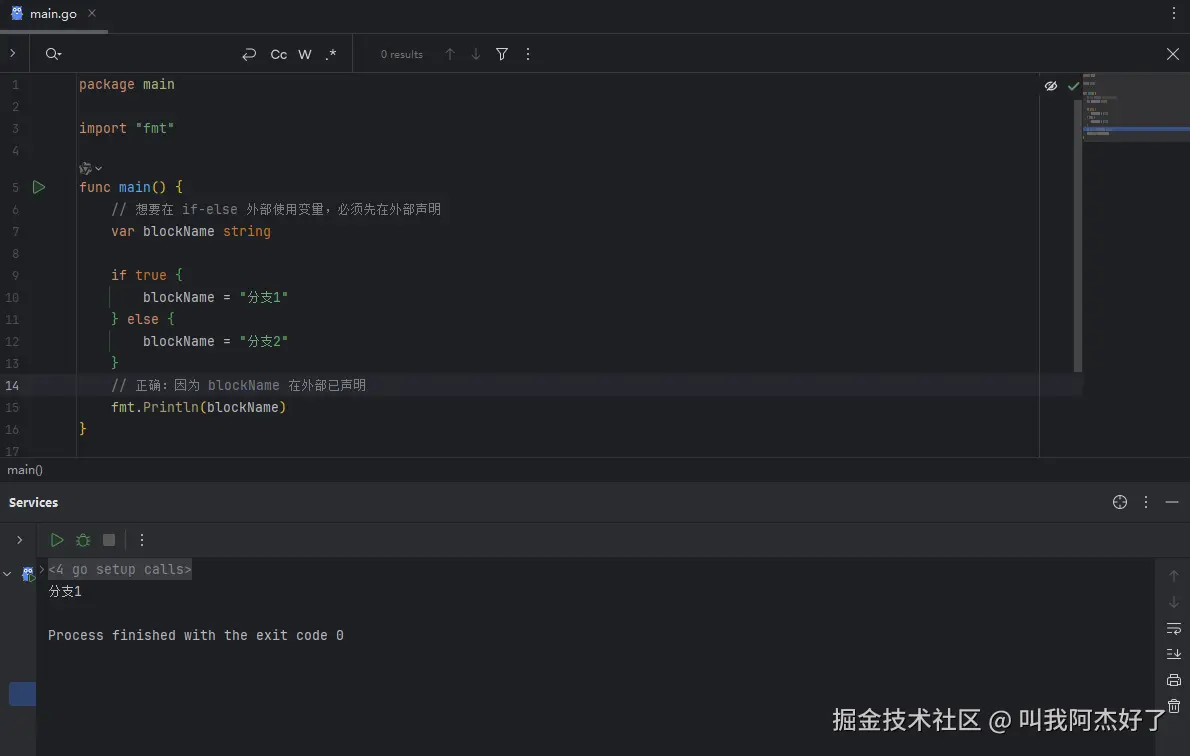Click 'var blockName string' declaration
This screenshot has height=756, width=1190.
[190, 232]
